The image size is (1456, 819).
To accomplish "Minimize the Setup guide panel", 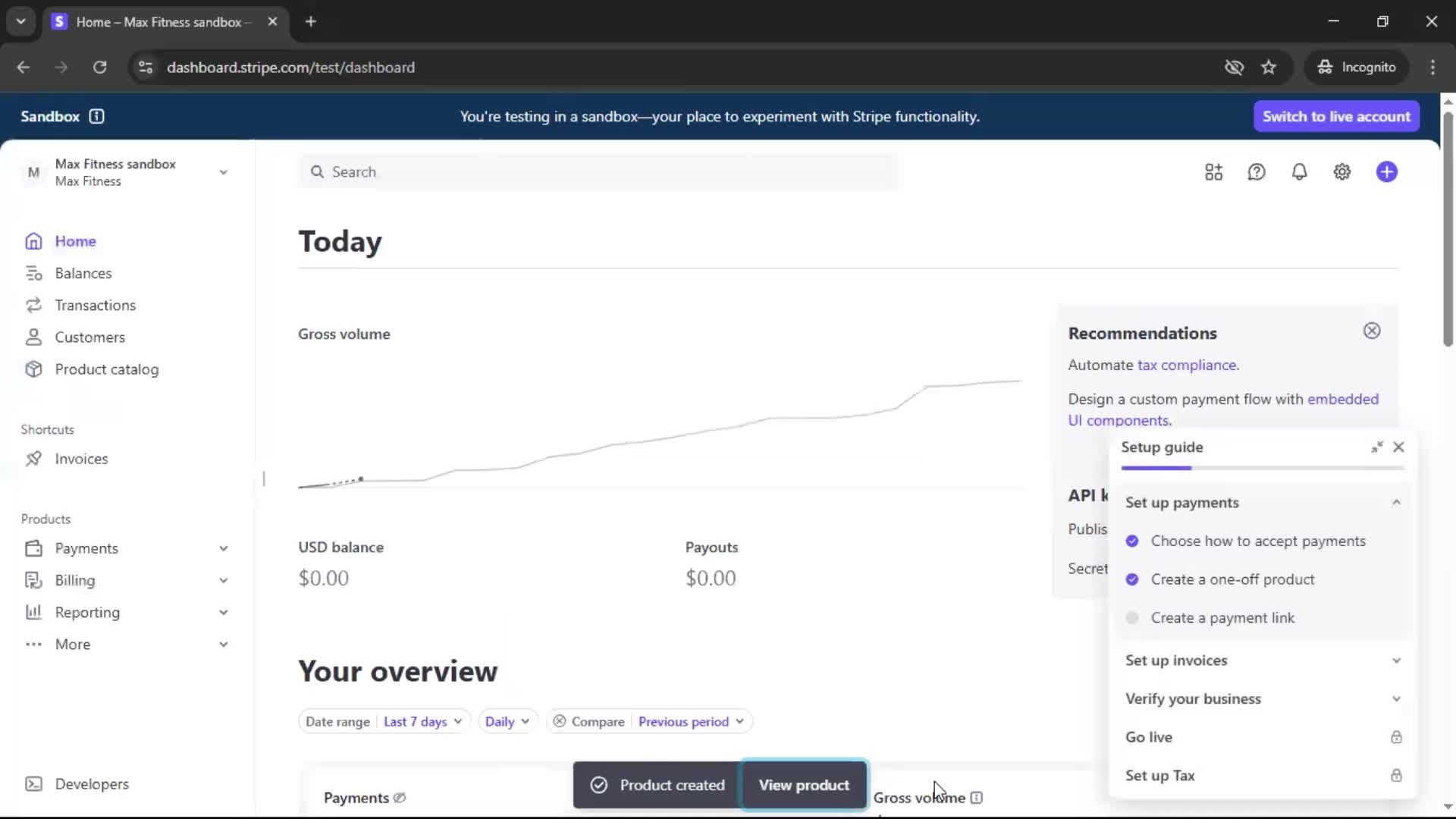I will point(1376,447).
